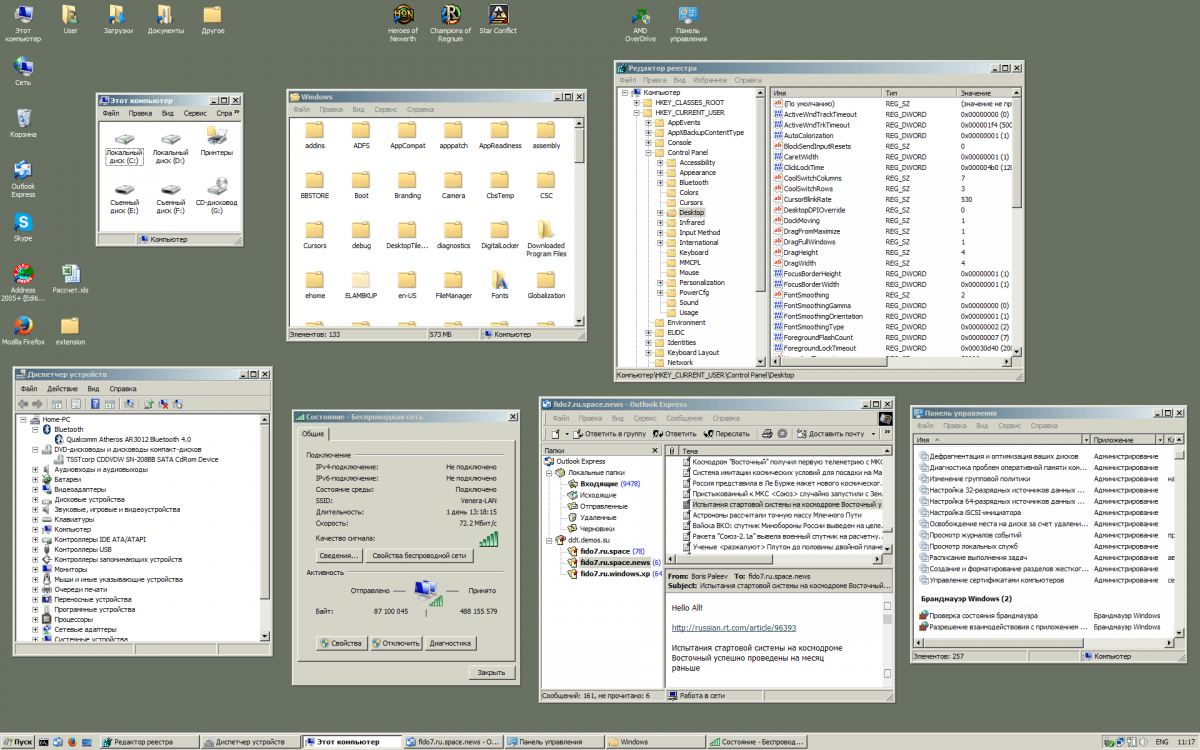
Task: Click the Отключить button in network status
Action: (x=396, y=643)
